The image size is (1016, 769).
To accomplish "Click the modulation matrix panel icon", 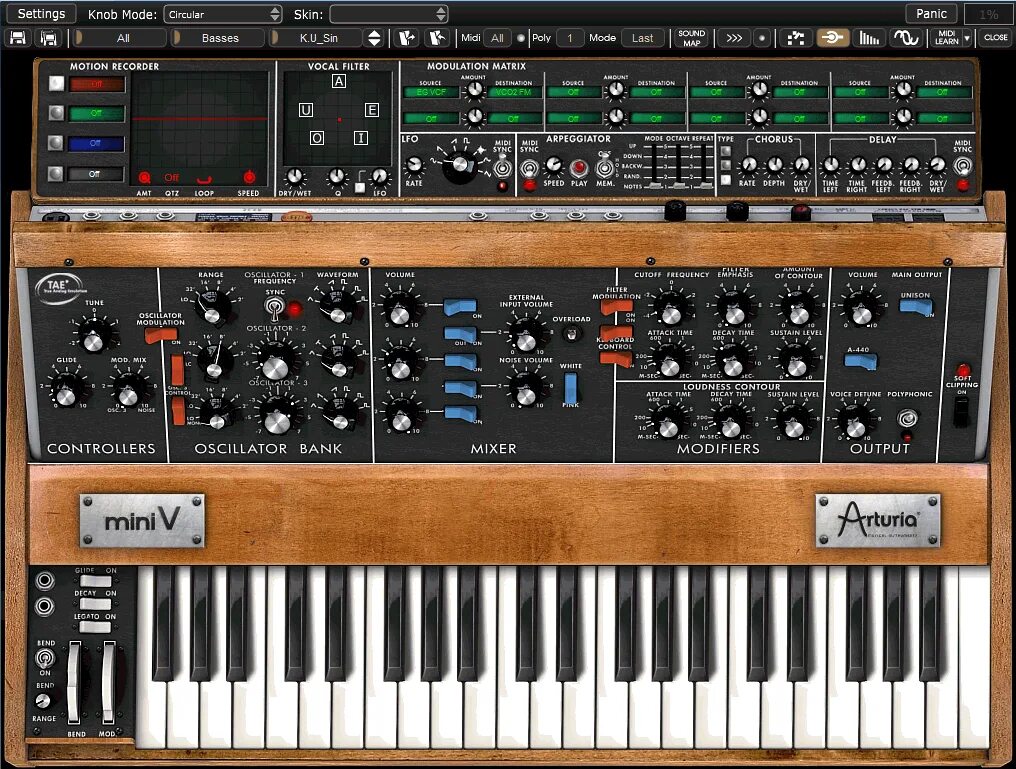I will pyautogui.click(x=796, y=38).
